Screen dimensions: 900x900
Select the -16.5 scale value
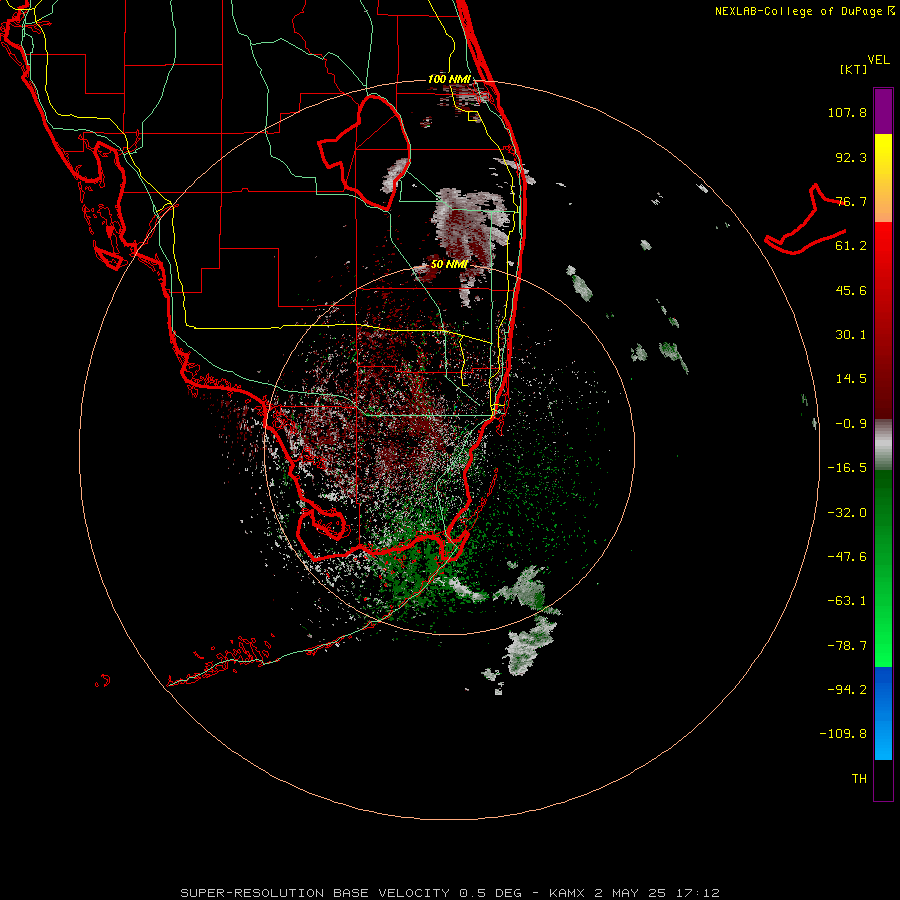click(847, 468)
